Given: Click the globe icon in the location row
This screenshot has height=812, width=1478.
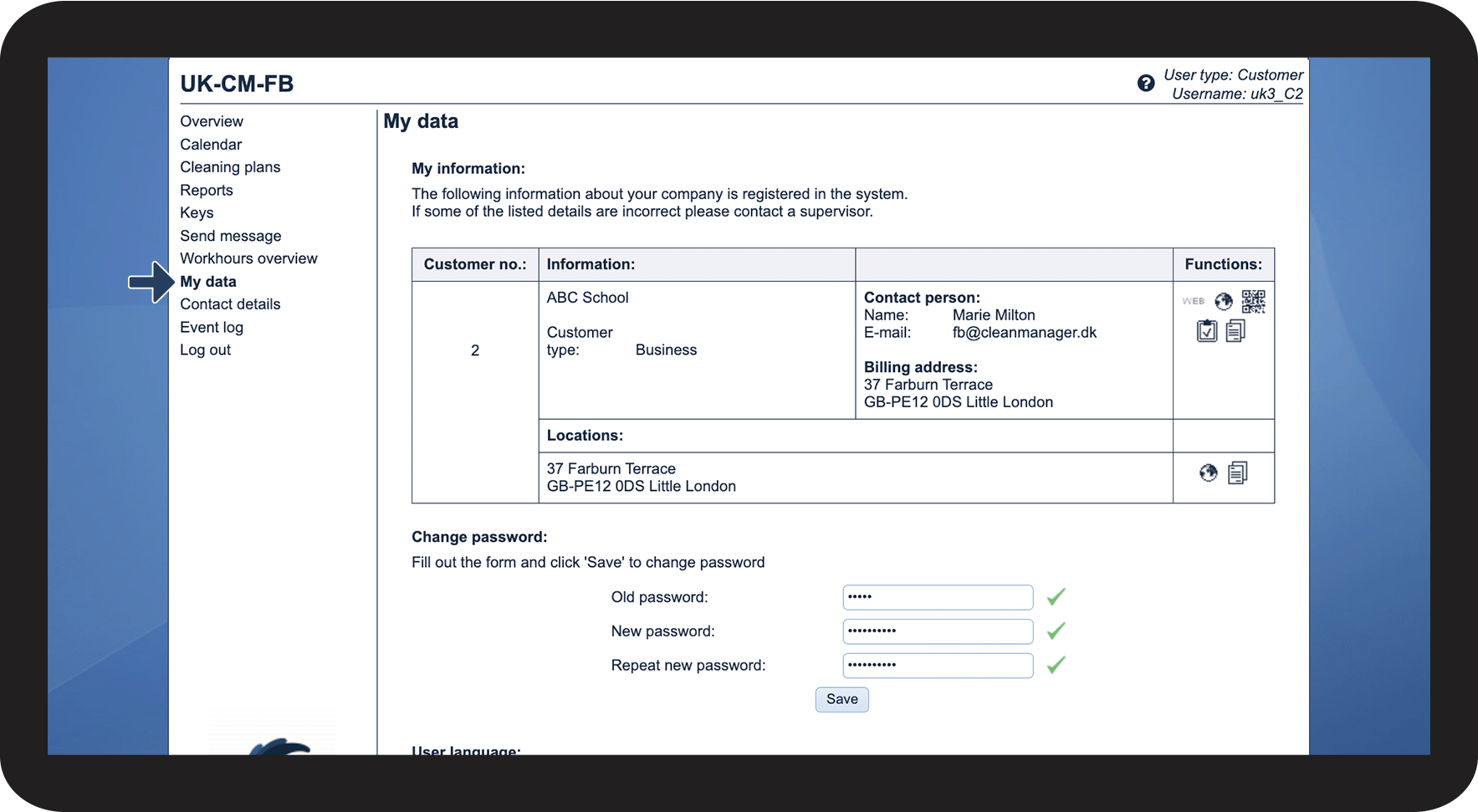Looking at the screenshot, I should [x=1208, y=473].
